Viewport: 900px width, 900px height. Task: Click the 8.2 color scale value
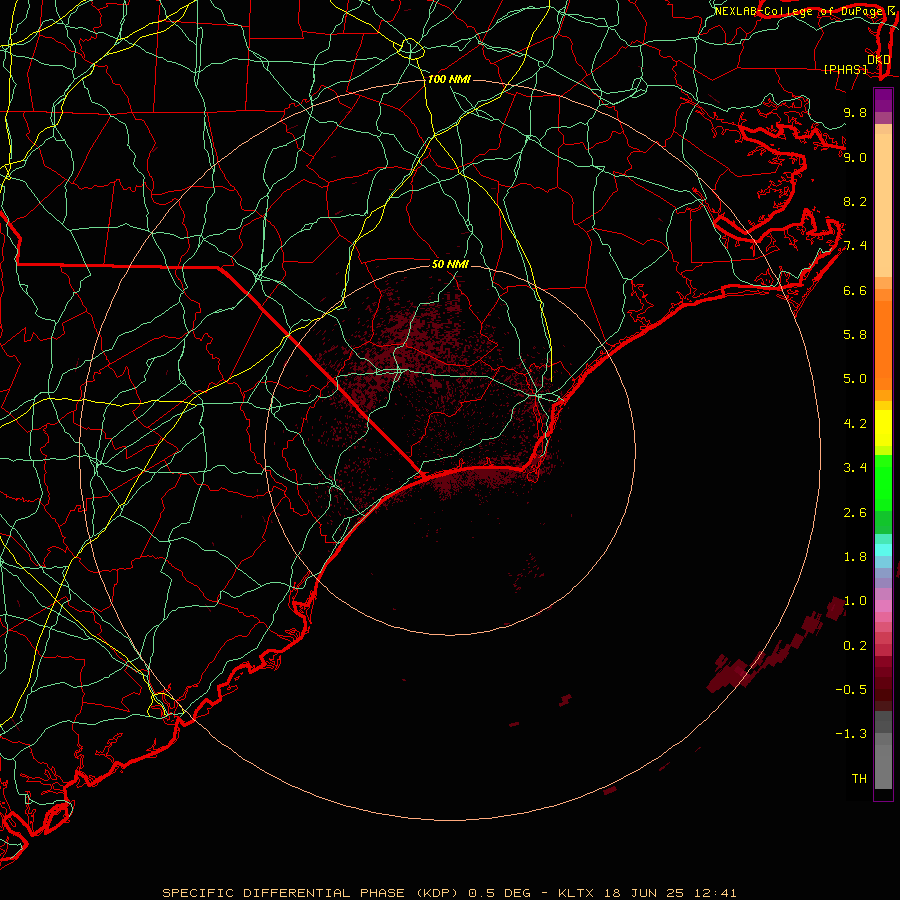(x=855, y=201)
